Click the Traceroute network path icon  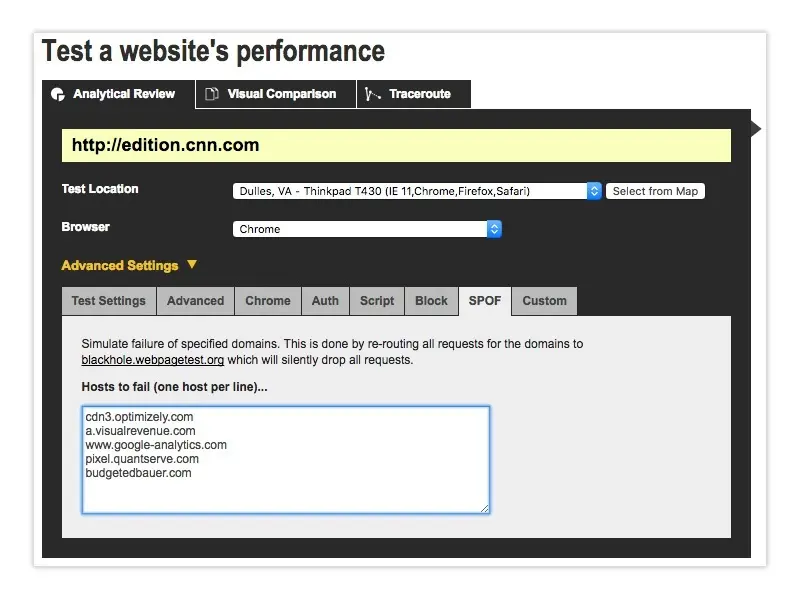371,94
